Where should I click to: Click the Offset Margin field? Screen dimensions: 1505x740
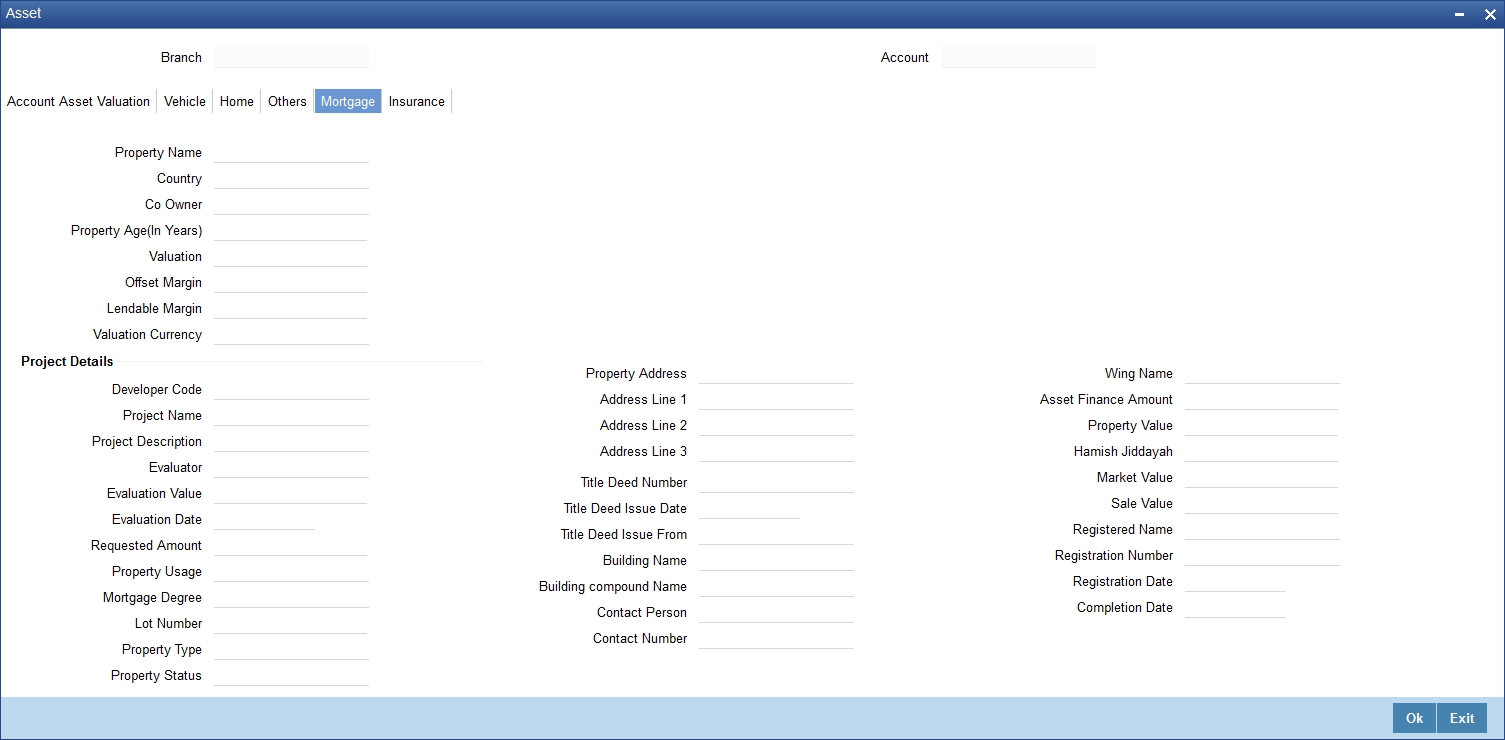coord(290,282)
